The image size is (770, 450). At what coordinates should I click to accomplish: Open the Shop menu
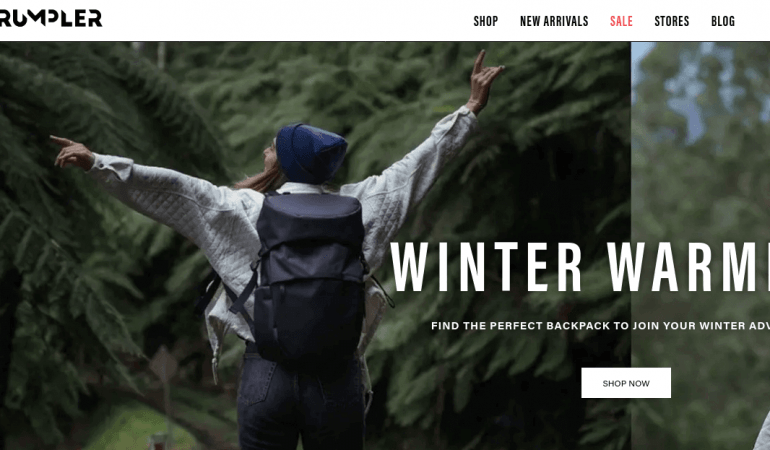[486, 21]
